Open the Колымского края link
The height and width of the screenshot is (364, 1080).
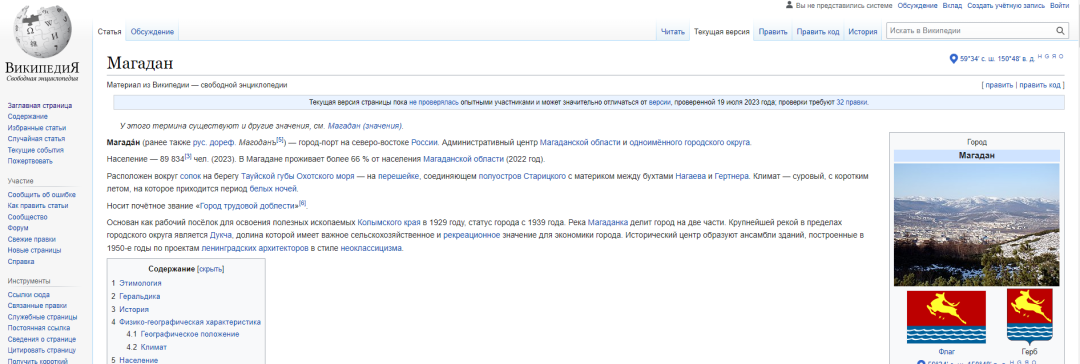[388, 223]
